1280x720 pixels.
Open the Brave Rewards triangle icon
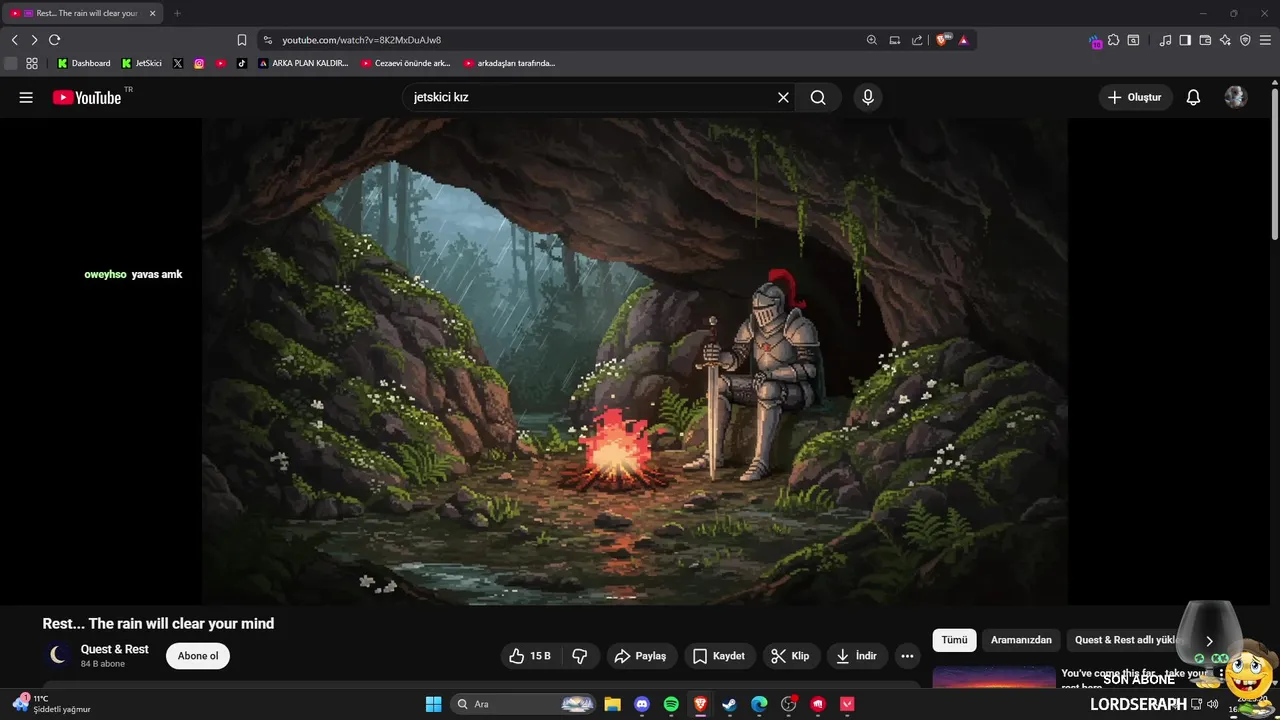coord(963,40)
